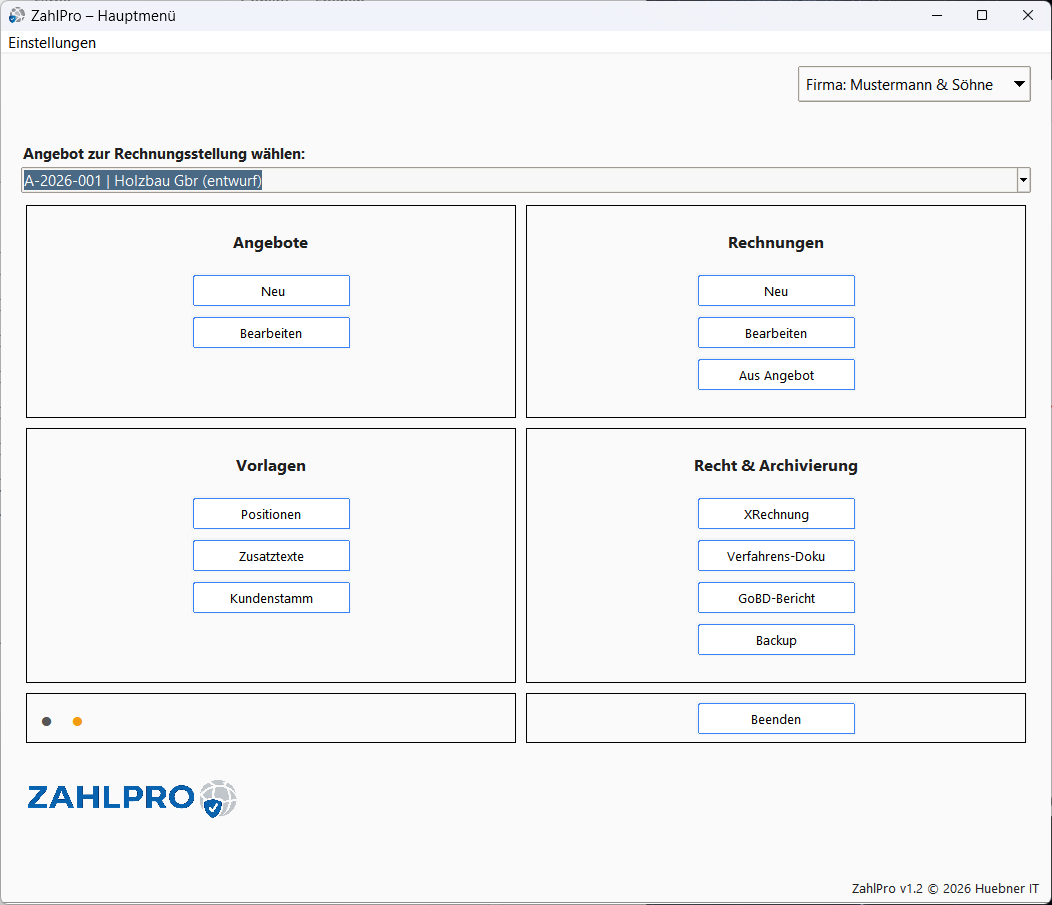Click the ZahlPro globe shield logo
The height and width of the screenshot is (905, 1052).
pyautogui.click(x=218, y=799)
